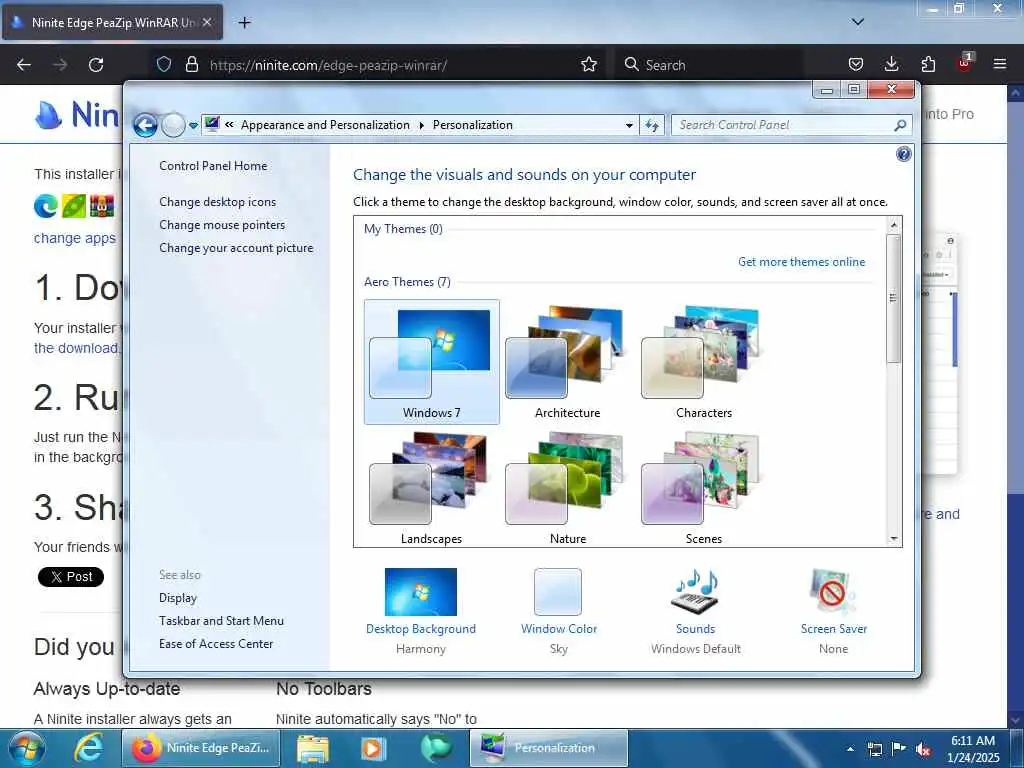Reload the Ninite page in Firefox
This screenshot has width=1024, height=768.
(x=96, y=65)
